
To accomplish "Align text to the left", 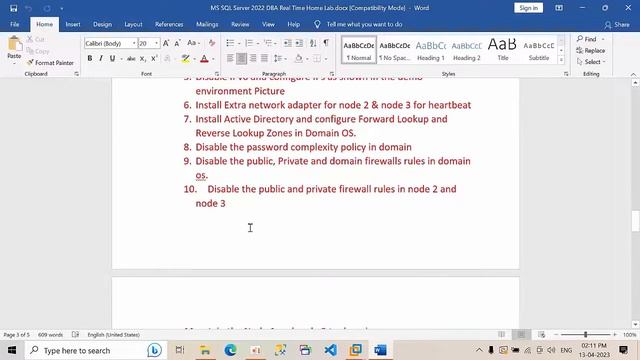I will [230, 59].
